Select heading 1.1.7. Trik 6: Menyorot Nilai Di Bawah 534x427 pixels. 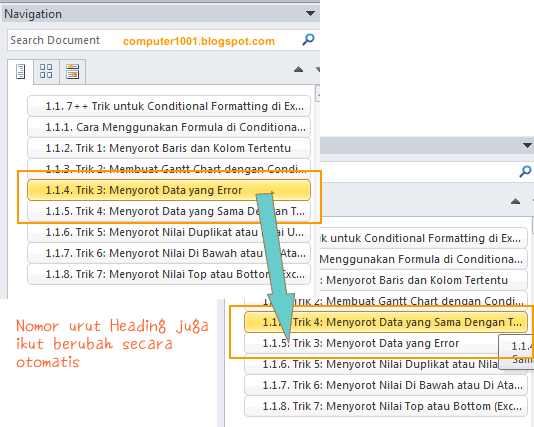(x=169, y=253)
